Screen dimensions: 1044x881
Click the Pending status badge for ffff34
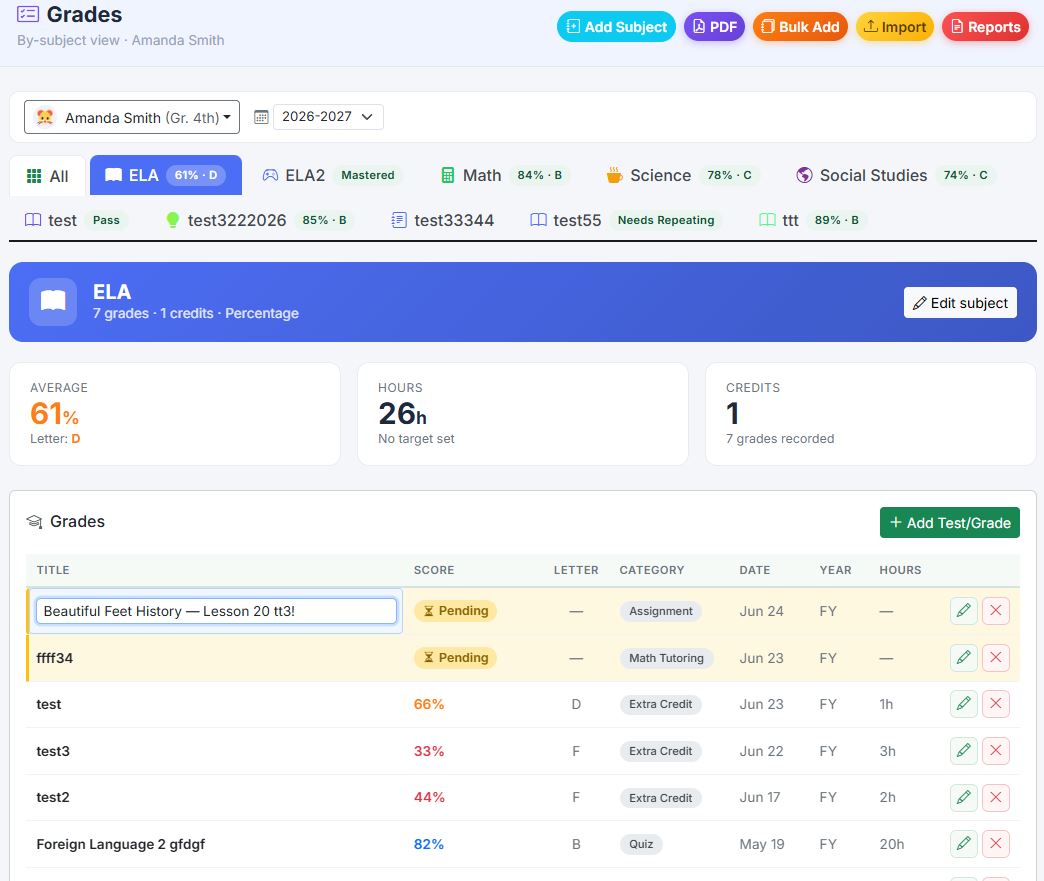tap(455, 657)
